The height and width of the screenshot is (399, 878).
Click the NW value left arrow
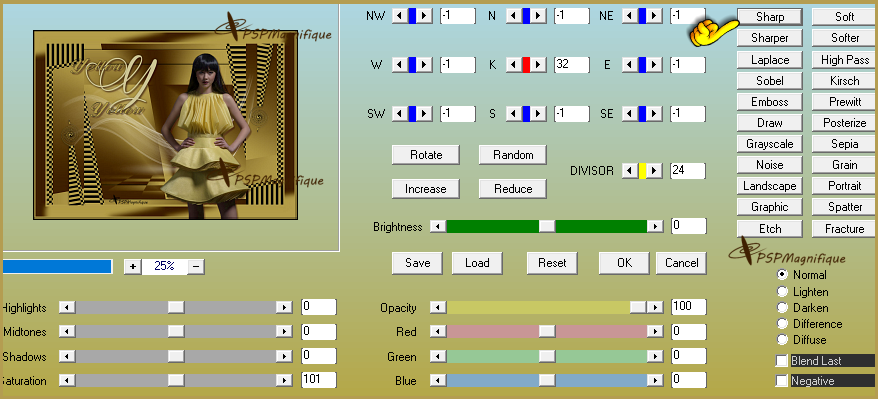400,16
